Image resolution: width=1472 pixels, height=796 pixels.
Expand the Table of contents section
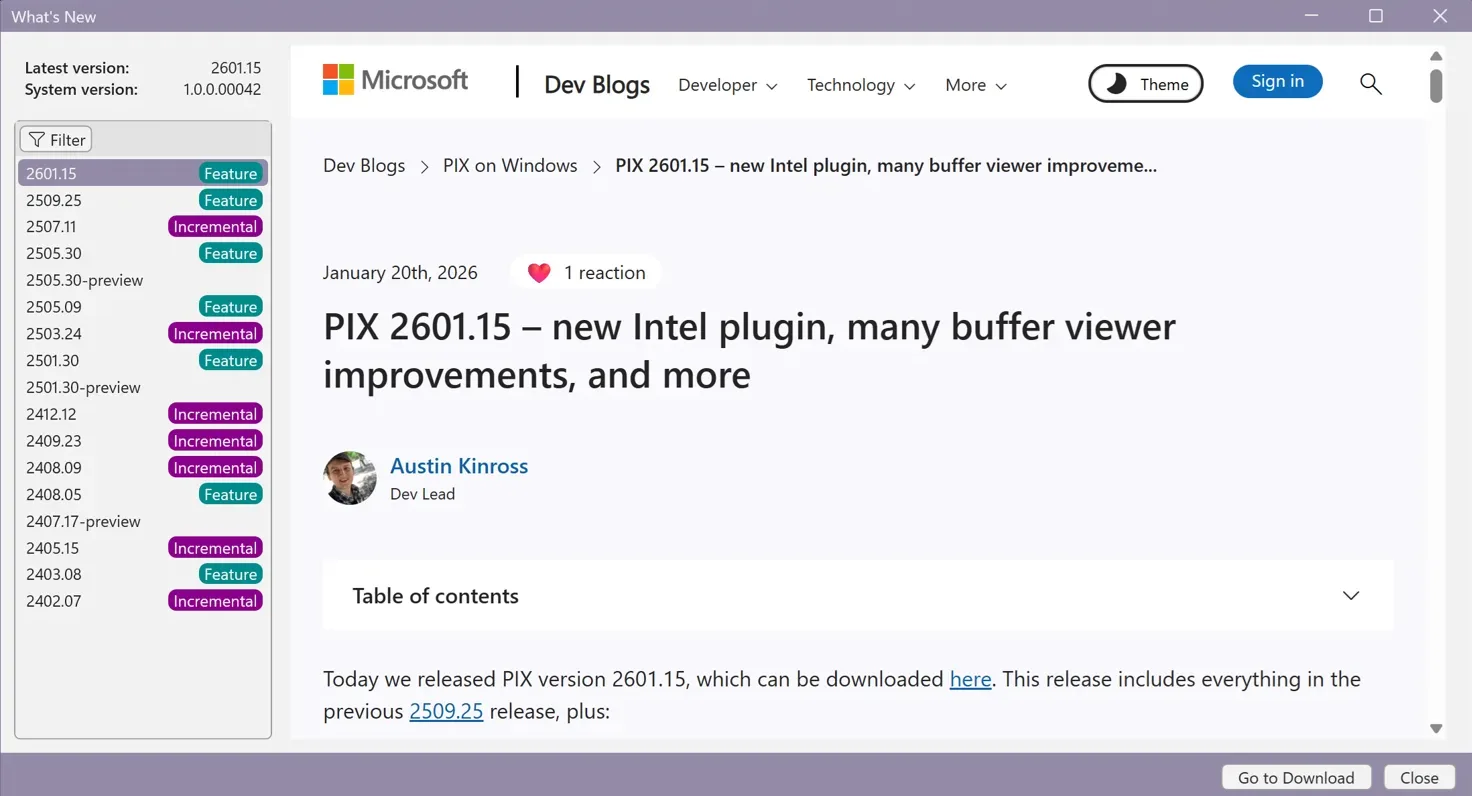[x=1351, y=595]
